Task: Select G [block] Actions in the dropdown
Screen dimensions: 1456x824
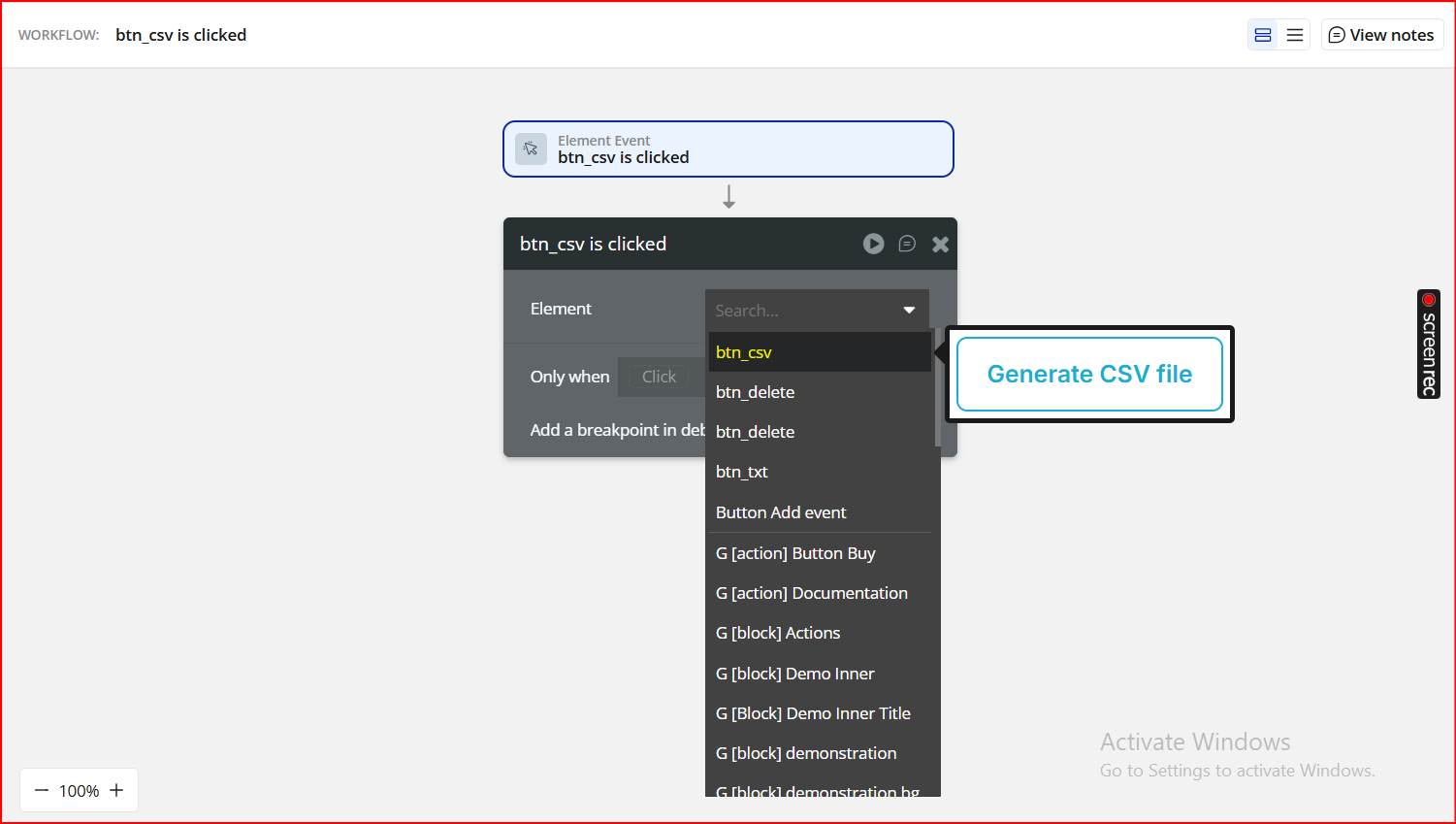Action: coord(820,633)
